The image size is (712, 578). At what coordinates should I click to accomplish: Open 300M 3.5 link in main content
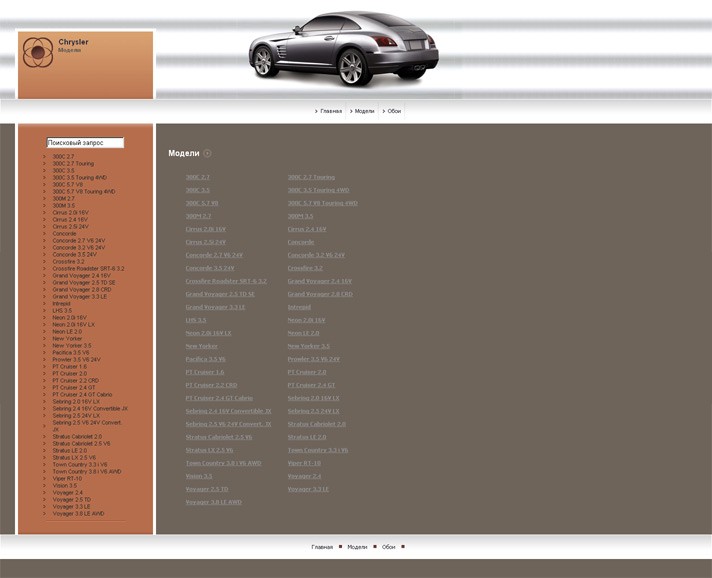point(300,216)
